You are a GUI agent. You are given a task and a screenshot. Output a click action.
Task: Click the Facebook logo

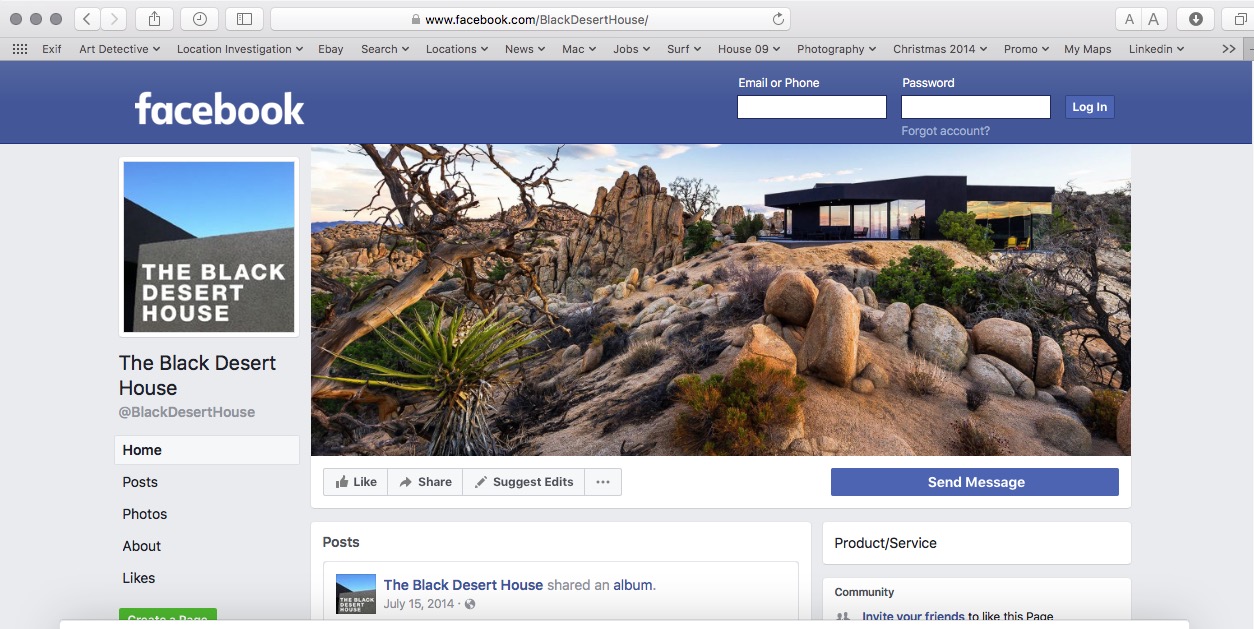tap(220, 108)
